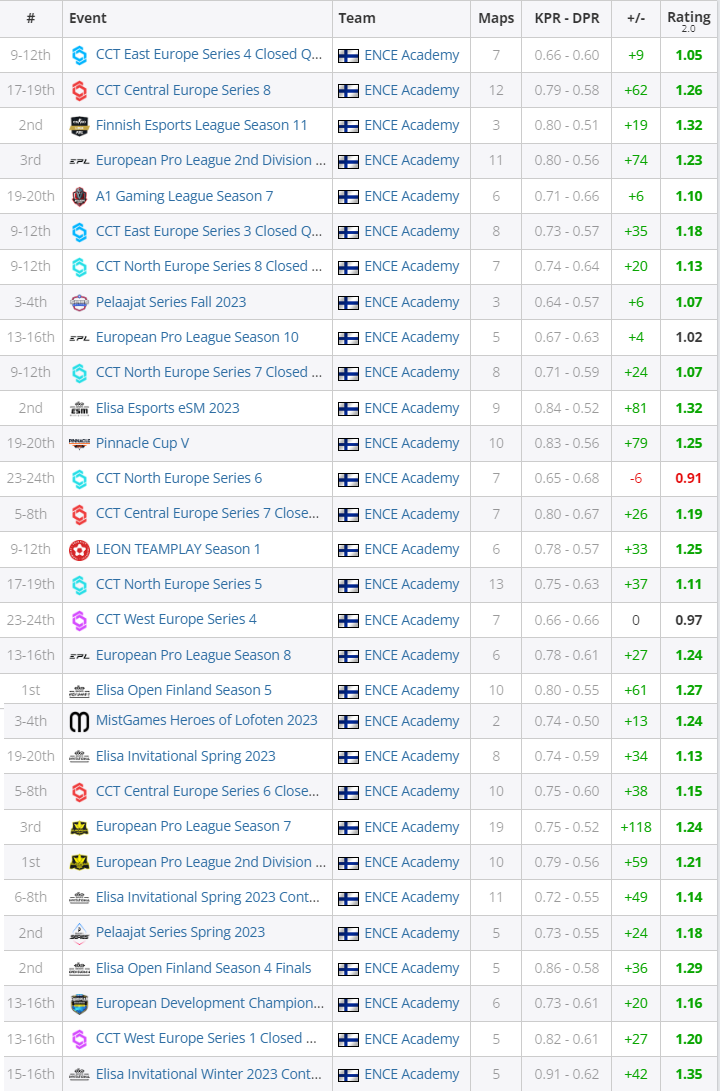
Task: Open the European Pro League Season 10 link
Action: 197,337
